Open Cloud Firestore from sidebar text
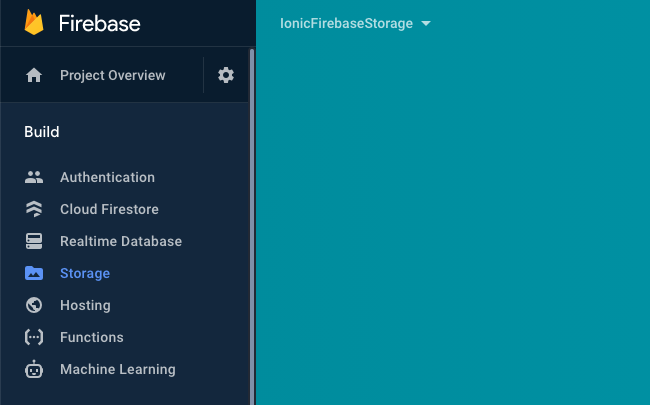Viewport: 650px width, 405px height. click(109, 210)
